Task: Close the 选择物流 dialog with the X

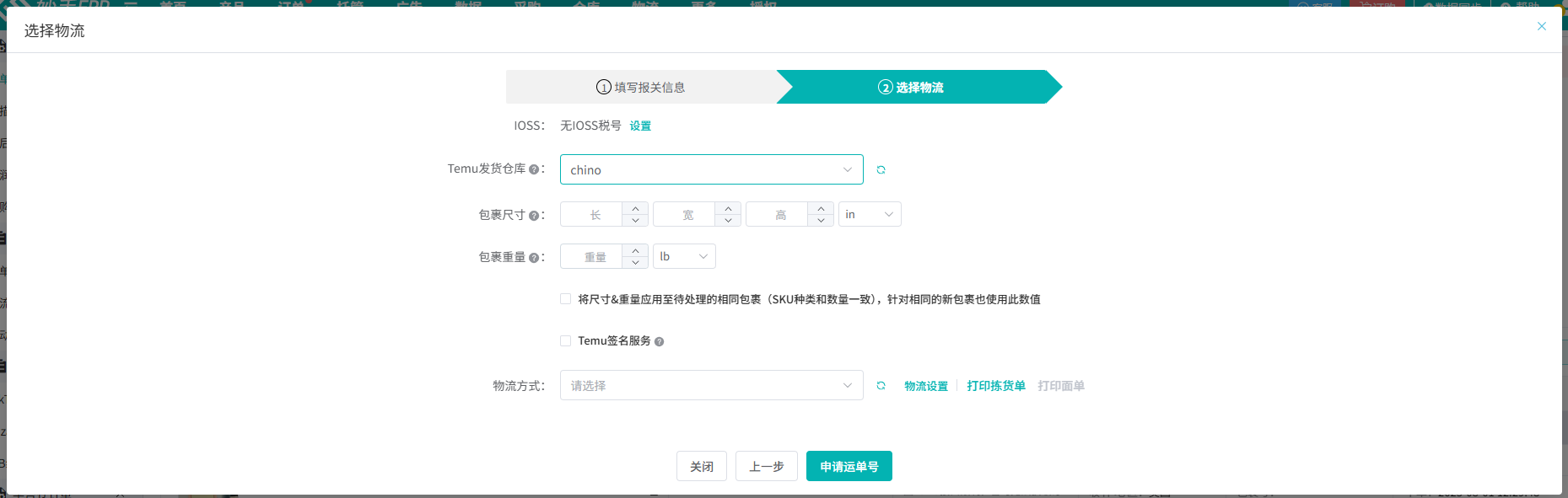Action: tap(1541, 26)
